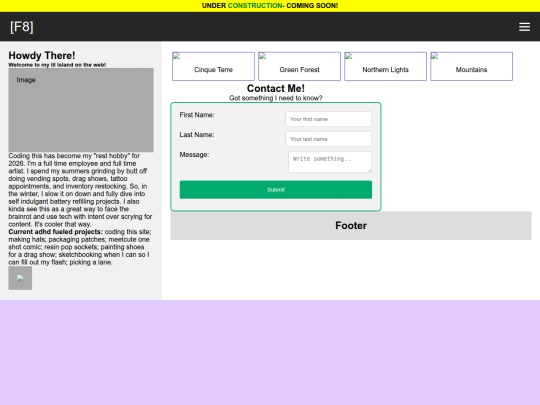Viewport: 540px width, 405px height.
Task: Open the Mountains gallery card
Action: (471, 66)
